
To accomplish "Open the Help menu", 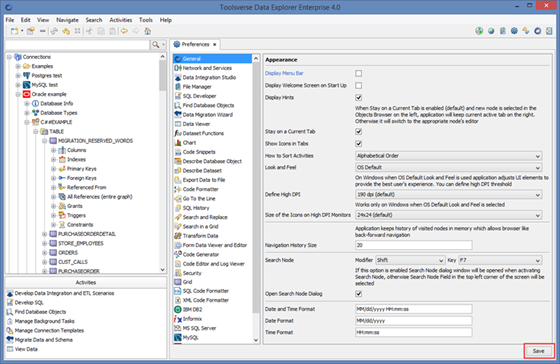I will pyautogui.click(x=166, y=20).
